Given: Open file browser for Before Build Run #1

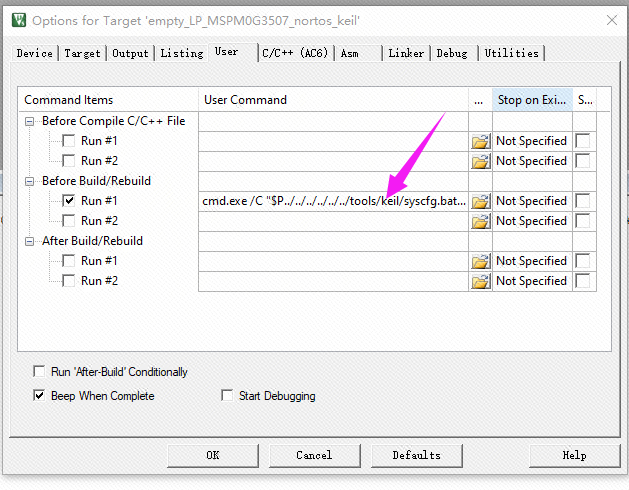Looking at the screenshot, I should point(481,201).
